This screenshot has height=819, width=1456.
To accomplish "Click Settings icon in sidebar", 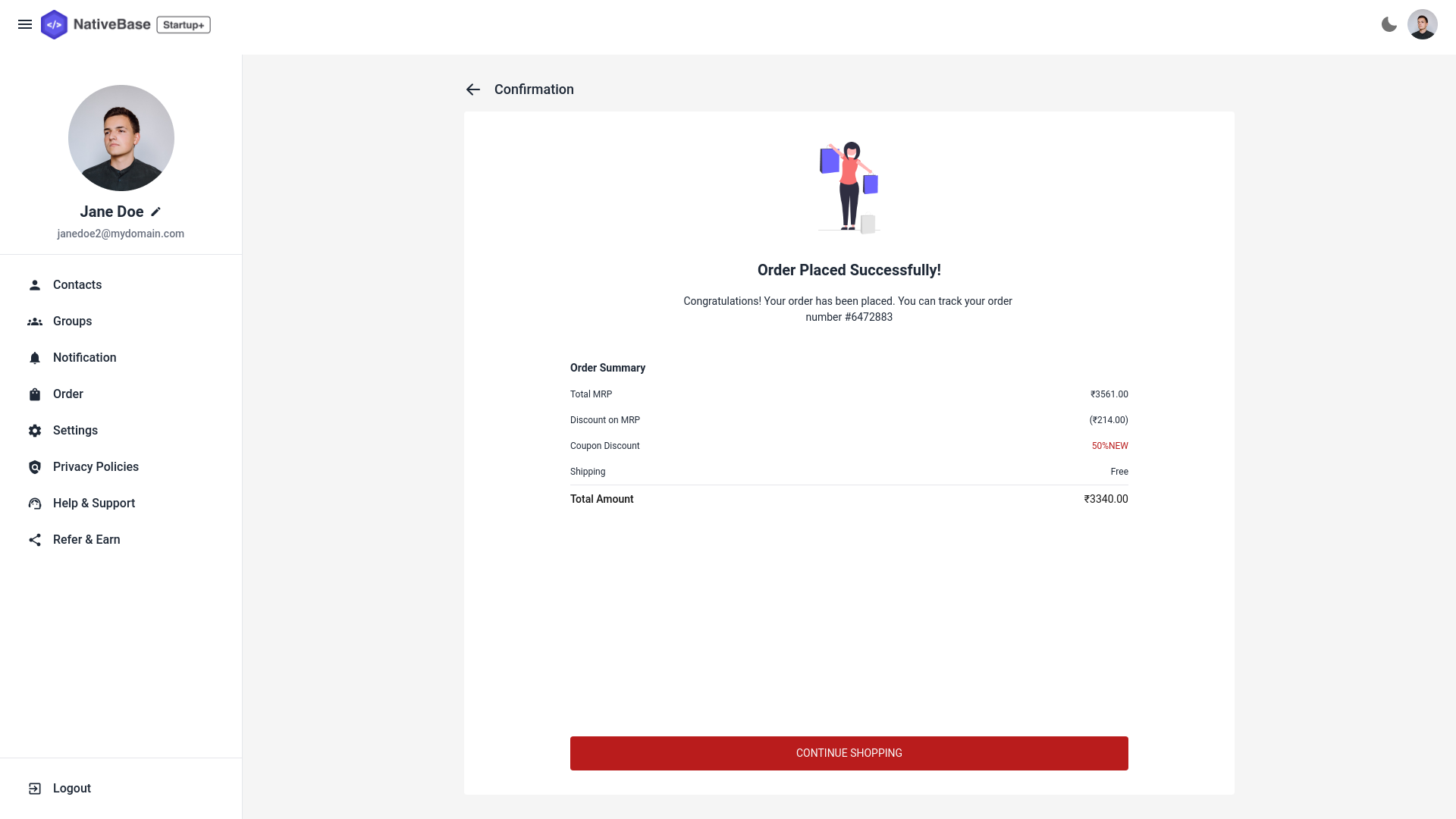I will [35, 430].
